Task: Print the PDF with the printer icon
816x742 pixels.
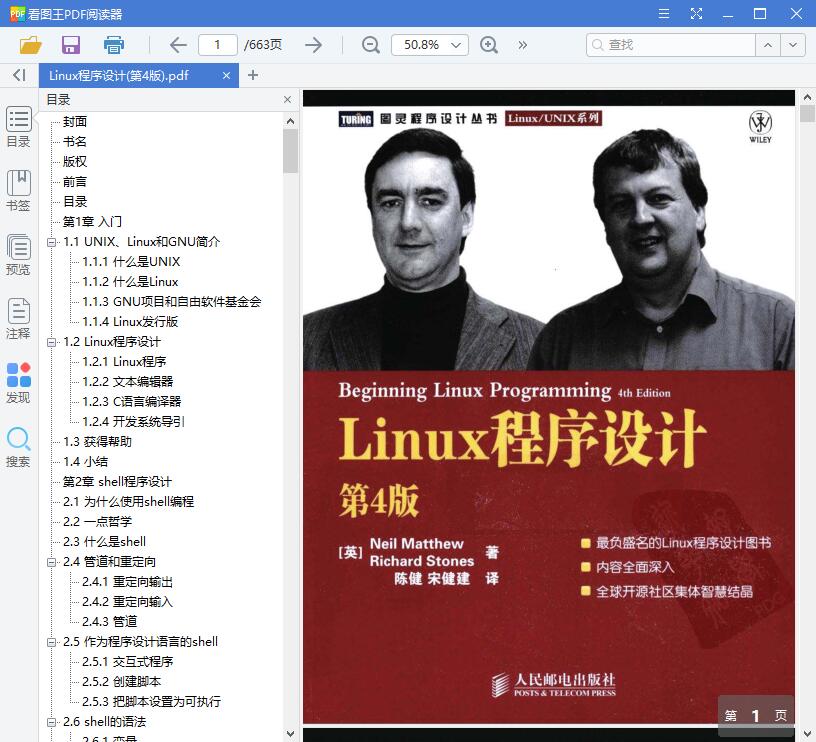Action: pos(113,45)
